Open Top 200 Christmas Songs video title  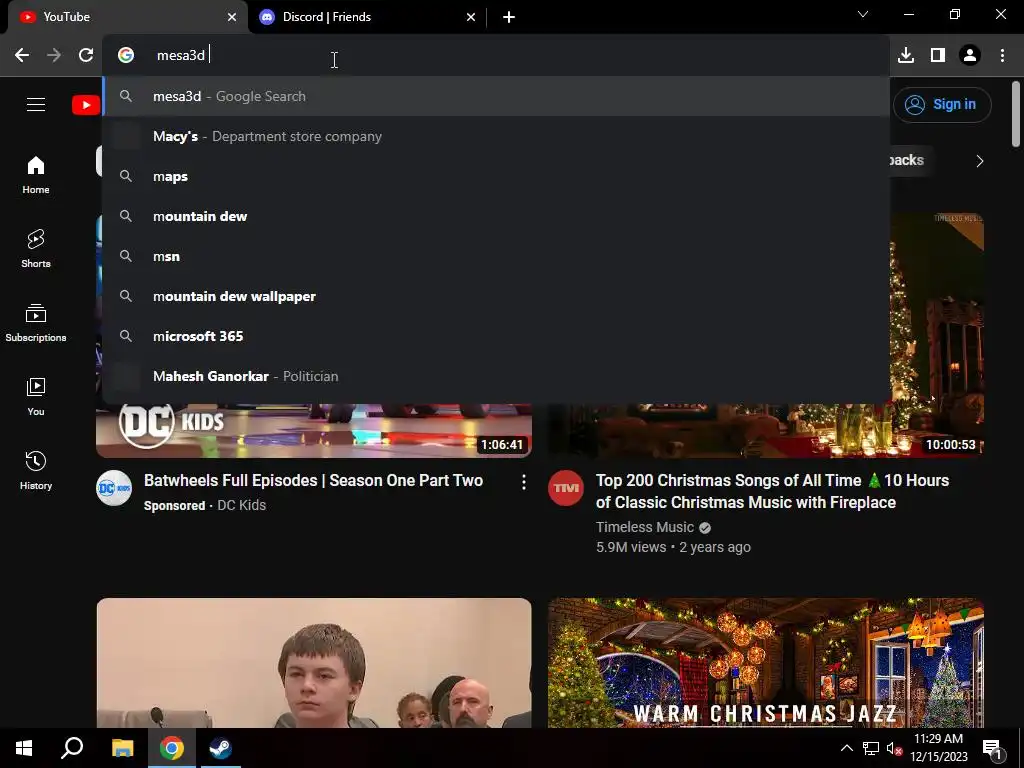point(773,492)
